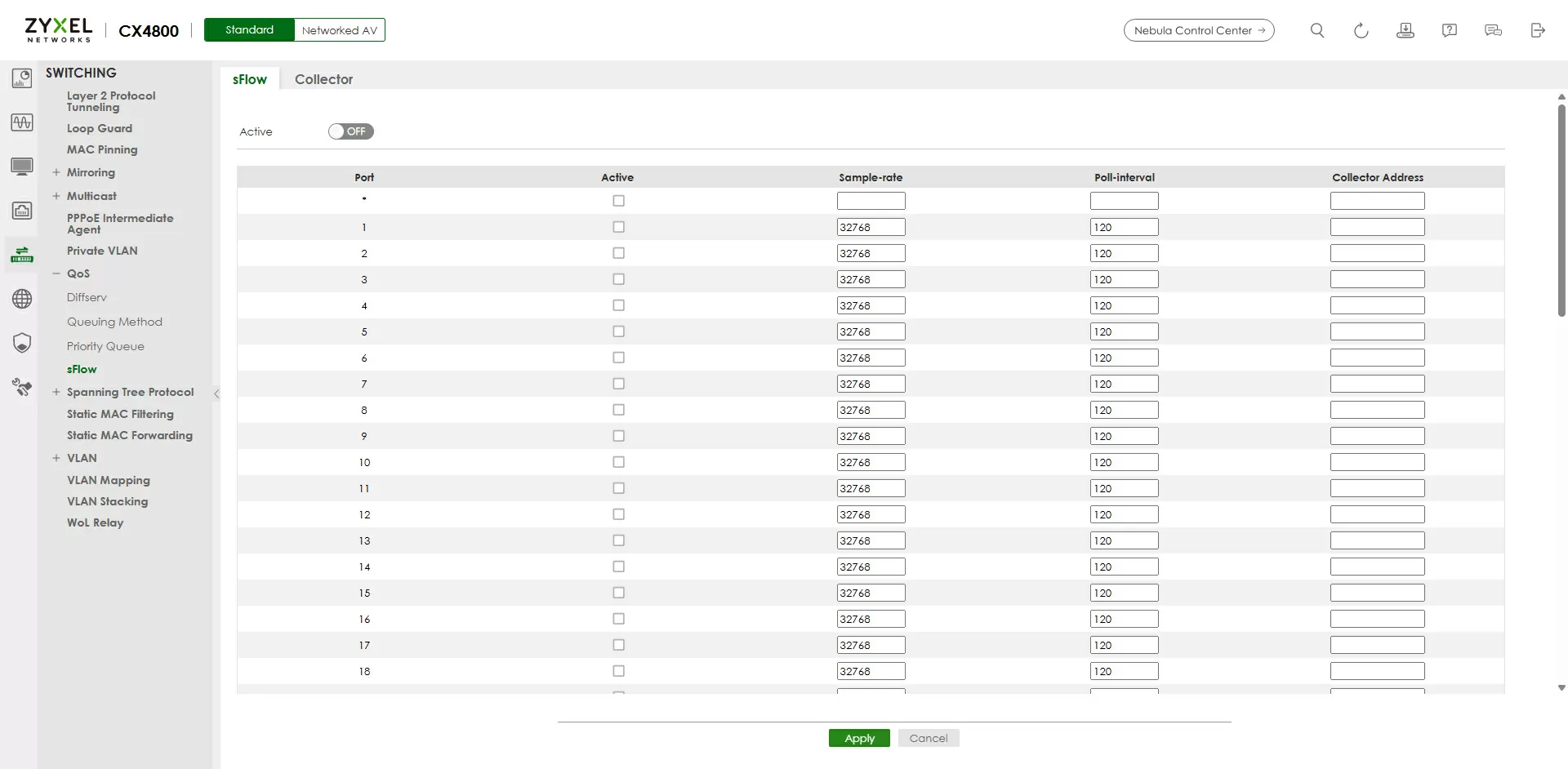This screenshot has height=769, width=1568.
Task: Click the Sample-rate field for port 5
Action: (x=871, y=331)
